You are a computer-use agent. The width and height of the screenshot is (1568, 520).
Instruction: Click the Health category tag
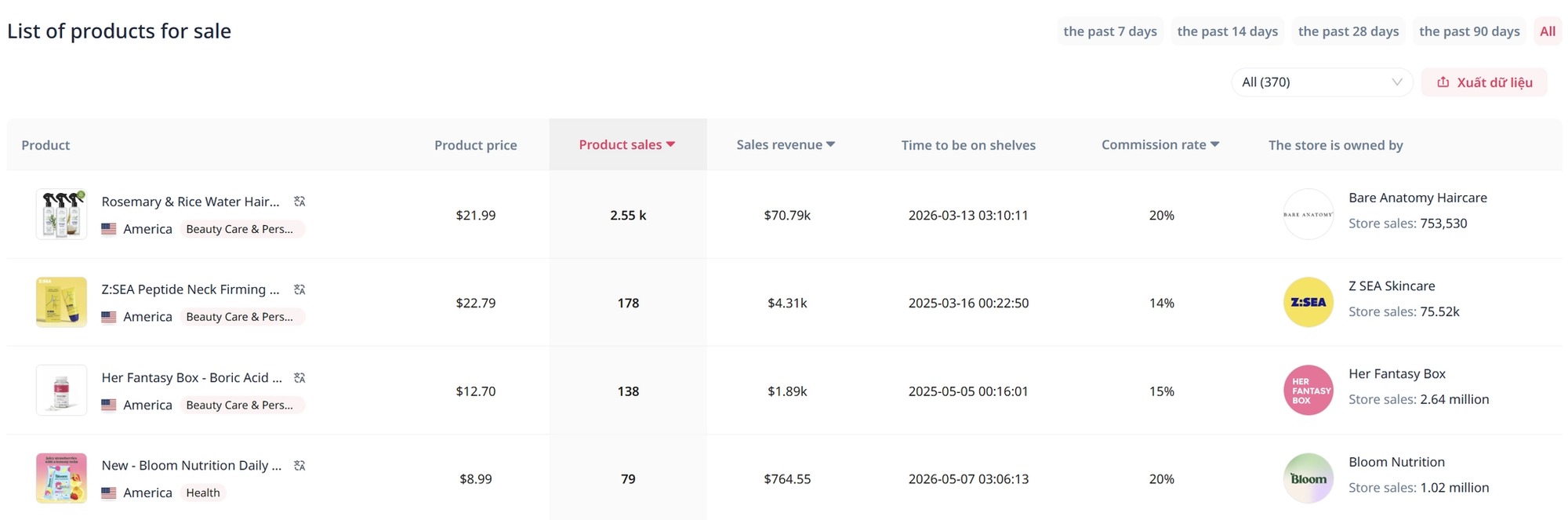pos(203,493)
